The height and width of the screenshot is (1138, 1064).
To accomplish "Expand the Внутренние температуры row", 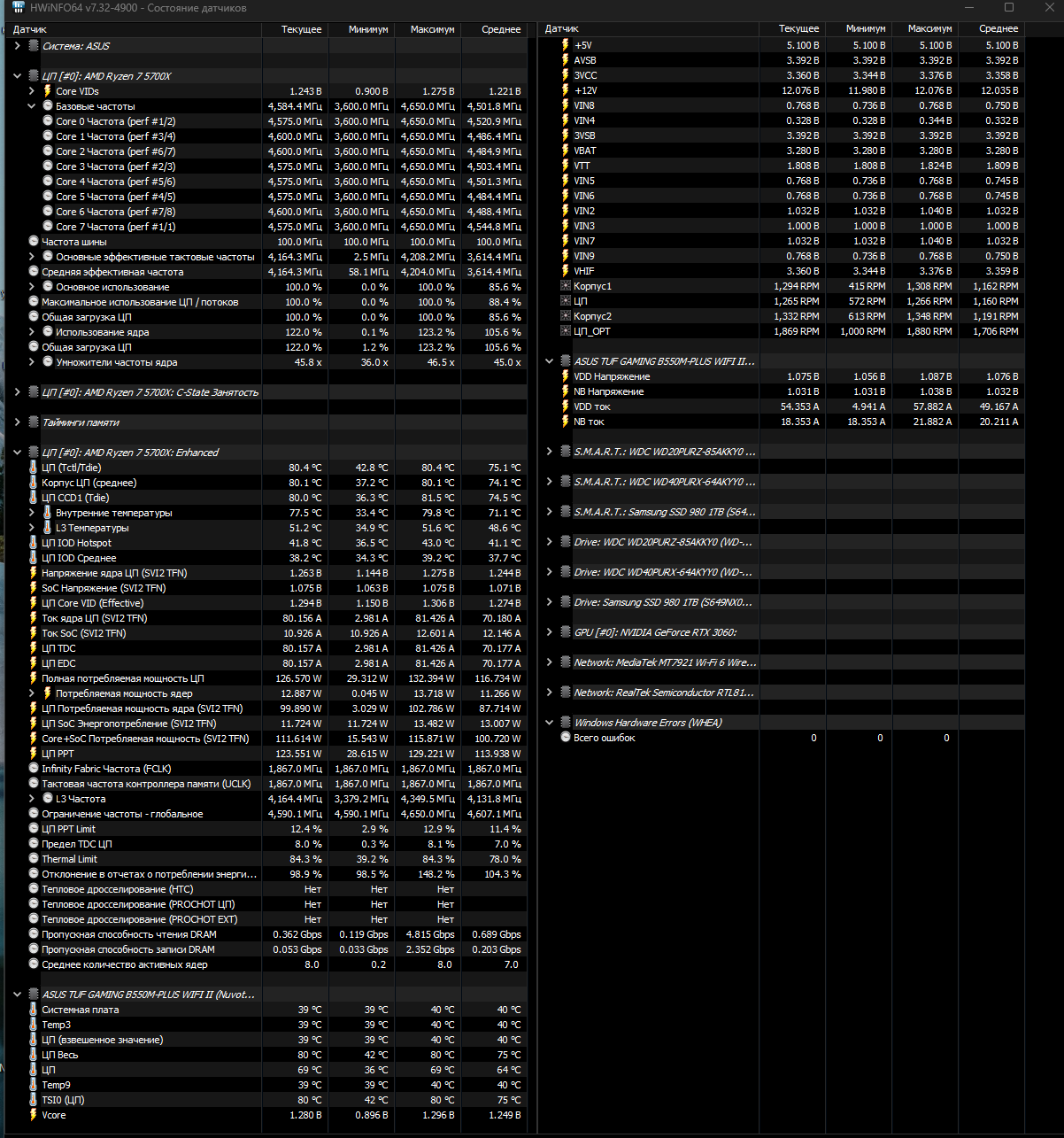I will click(x=32, y=513).
